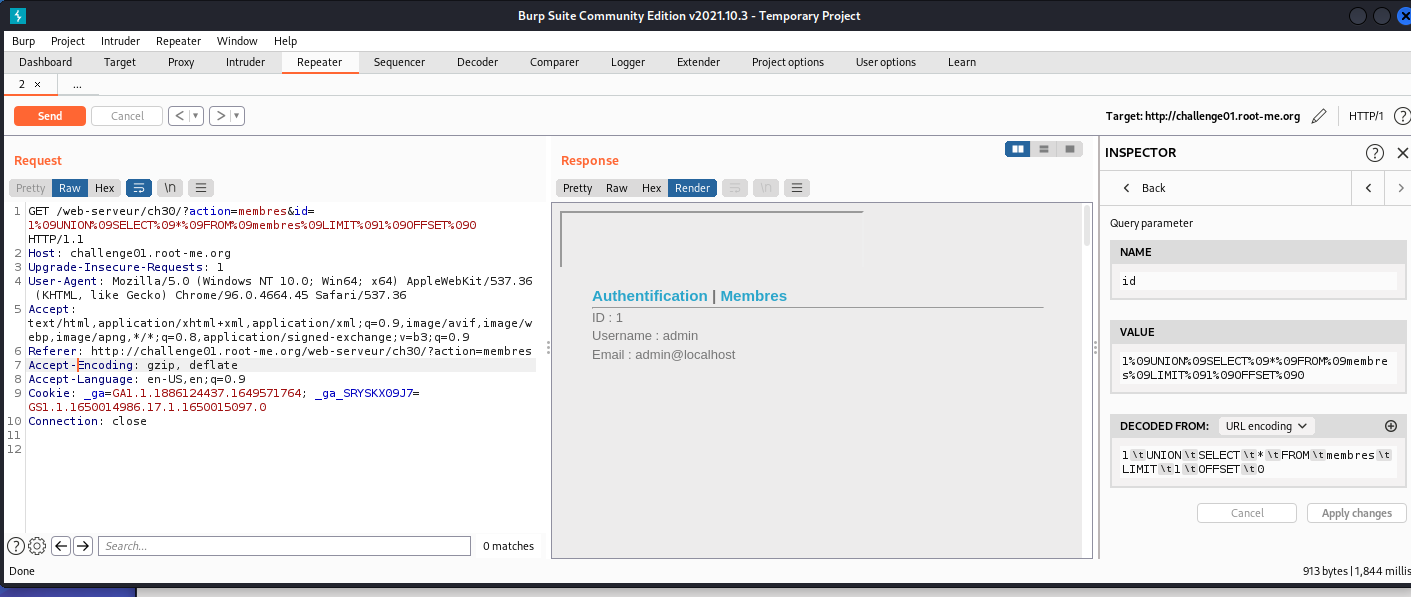Switch to the Learn tab

(x=962, y=62)
